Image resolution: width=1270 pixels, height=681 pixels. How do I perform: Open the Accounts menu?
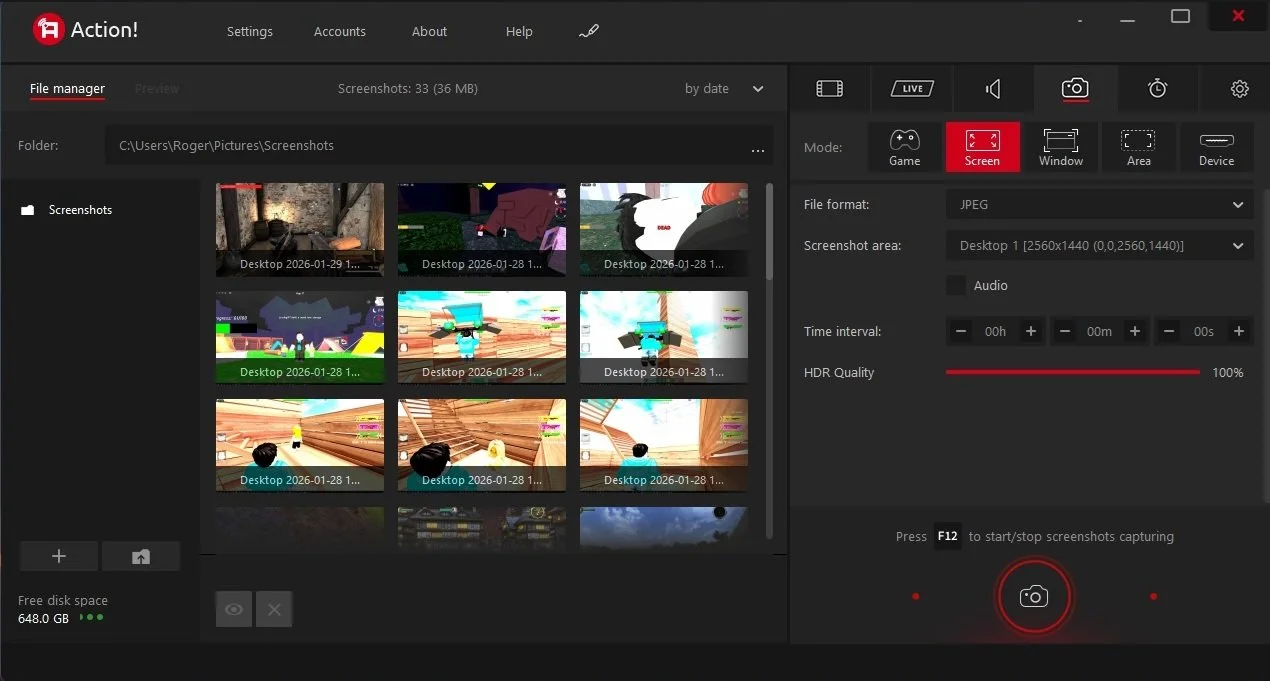coord(339,31)
